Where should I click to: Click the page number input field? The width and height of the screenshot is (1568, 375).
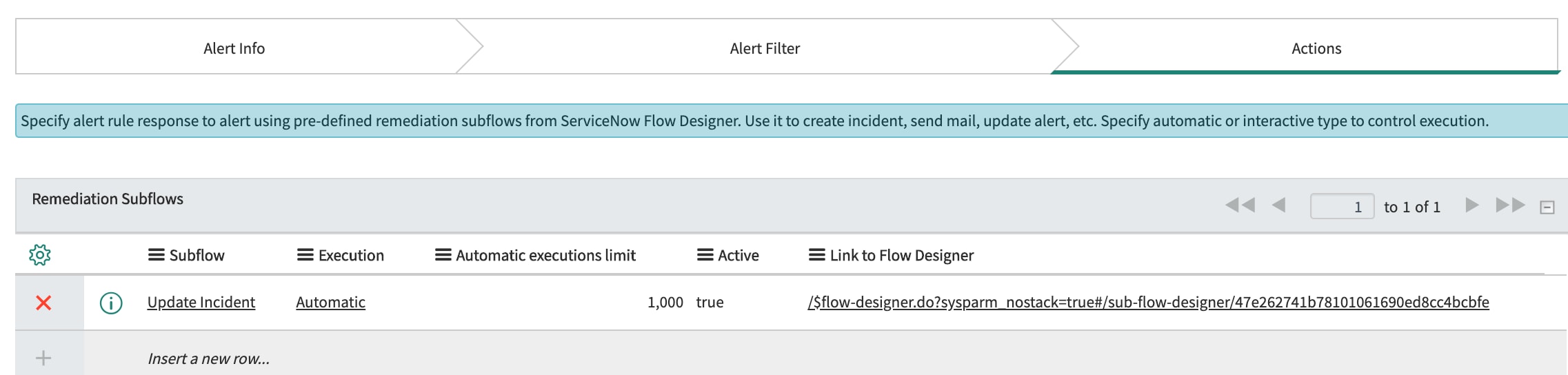(1342, 206)
